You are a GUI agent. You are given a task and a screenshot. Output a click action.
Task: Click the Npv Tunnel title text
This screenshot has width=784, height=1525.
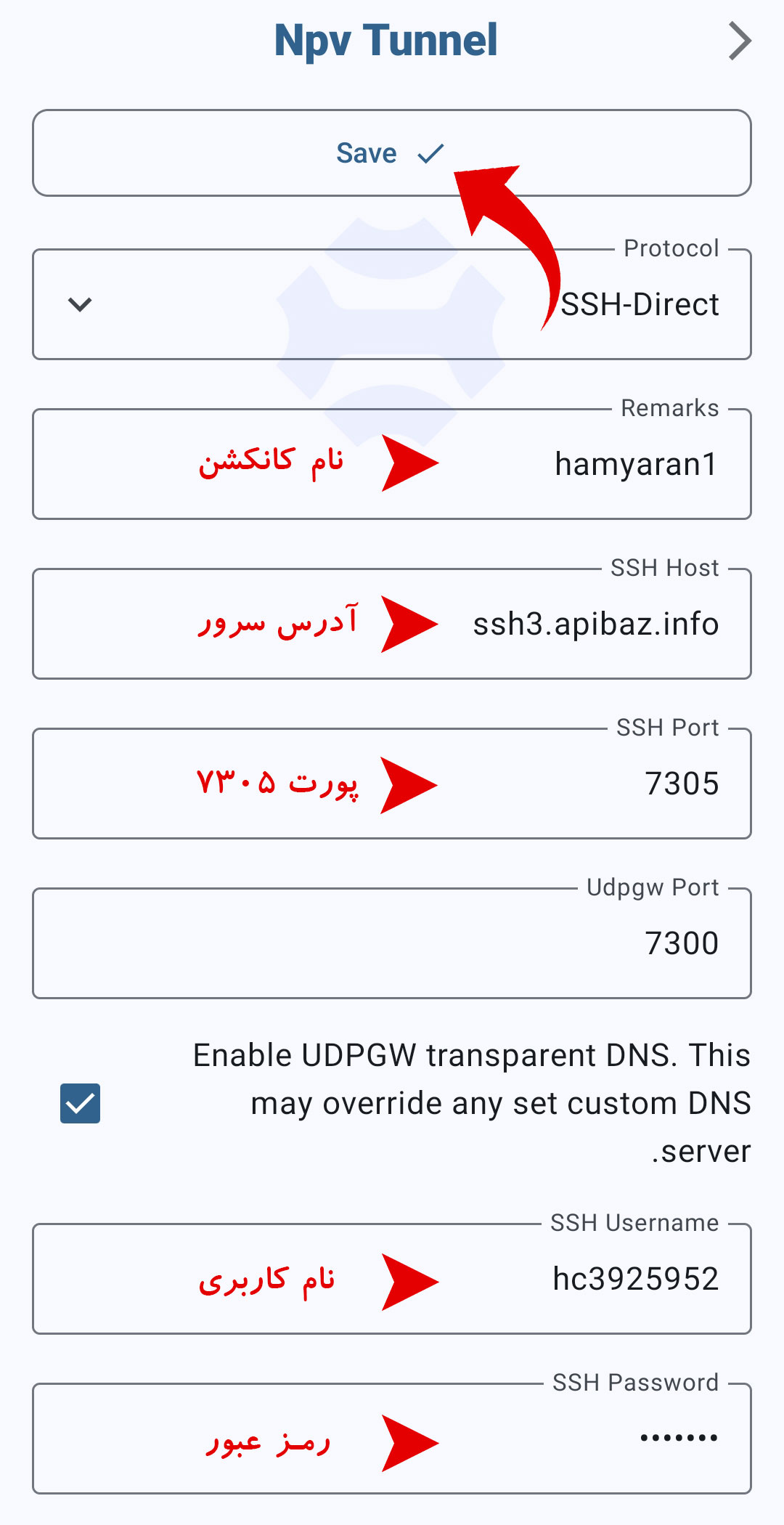tap(385, 41)
